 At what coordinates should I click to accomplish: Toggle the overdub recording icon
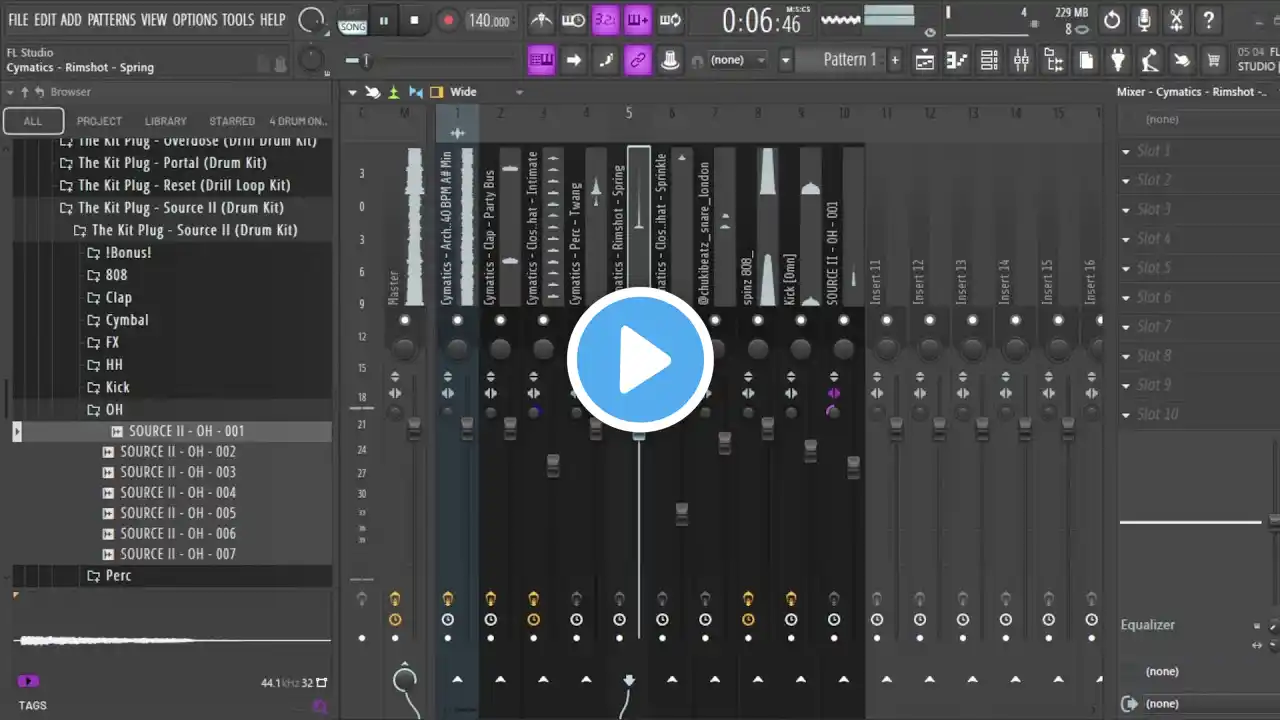click(x=637, y=20)
